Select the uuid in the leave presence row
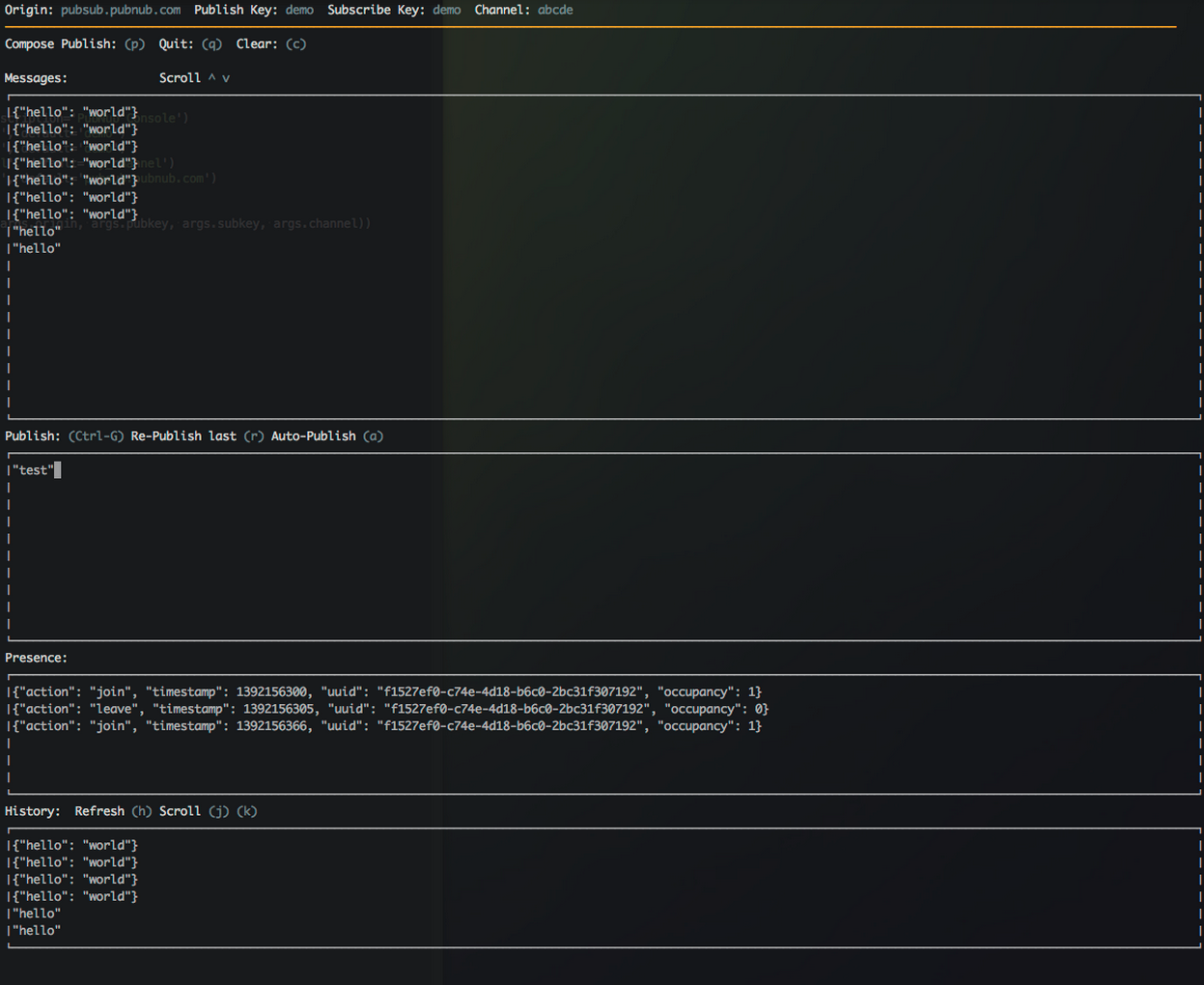The width and height of the screenshot is (1204, 985). [517, 710]
